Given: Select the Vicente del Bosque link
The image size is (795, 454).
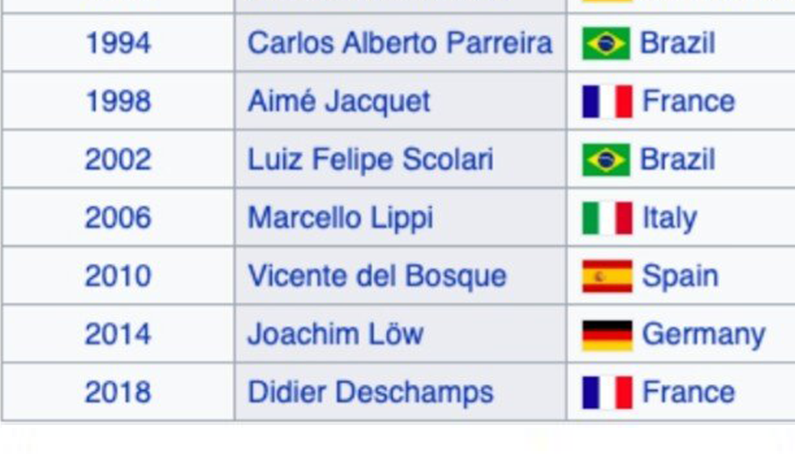Looking at the screenshot, I should pos(377,276).
